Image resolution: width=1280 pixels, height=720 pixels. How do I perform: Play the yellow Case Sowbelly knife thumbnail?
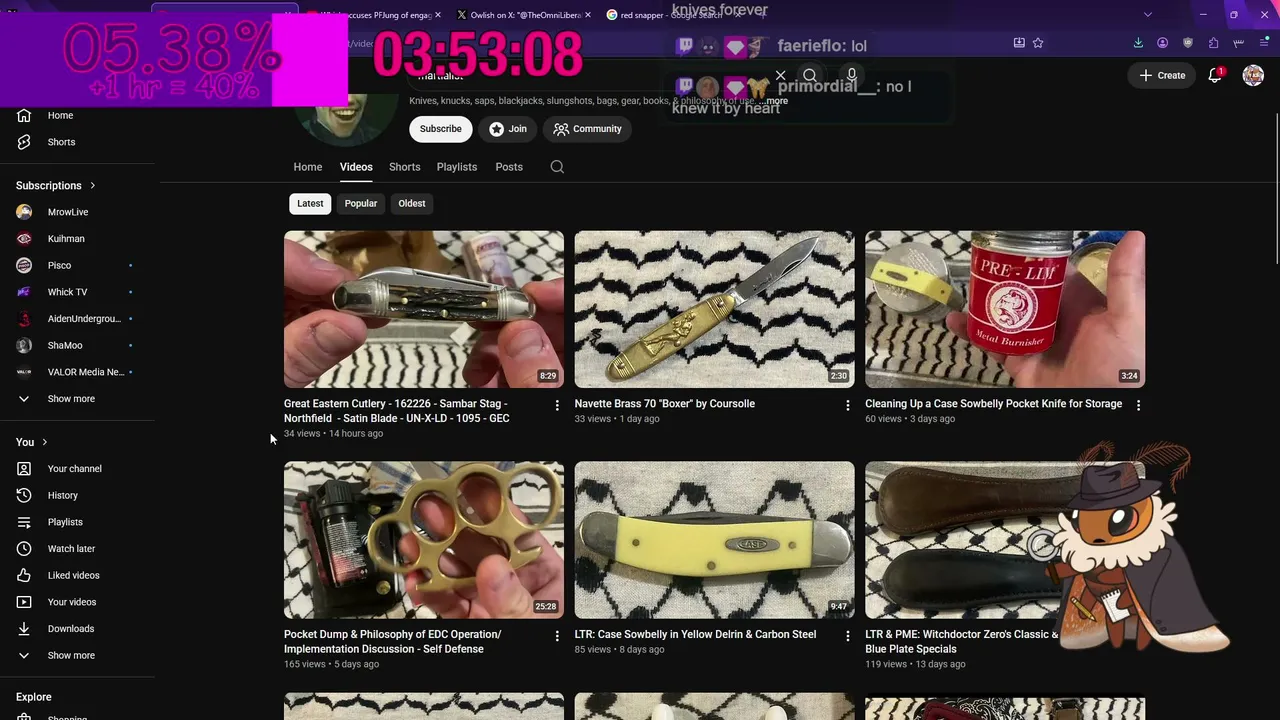(715, 540)
